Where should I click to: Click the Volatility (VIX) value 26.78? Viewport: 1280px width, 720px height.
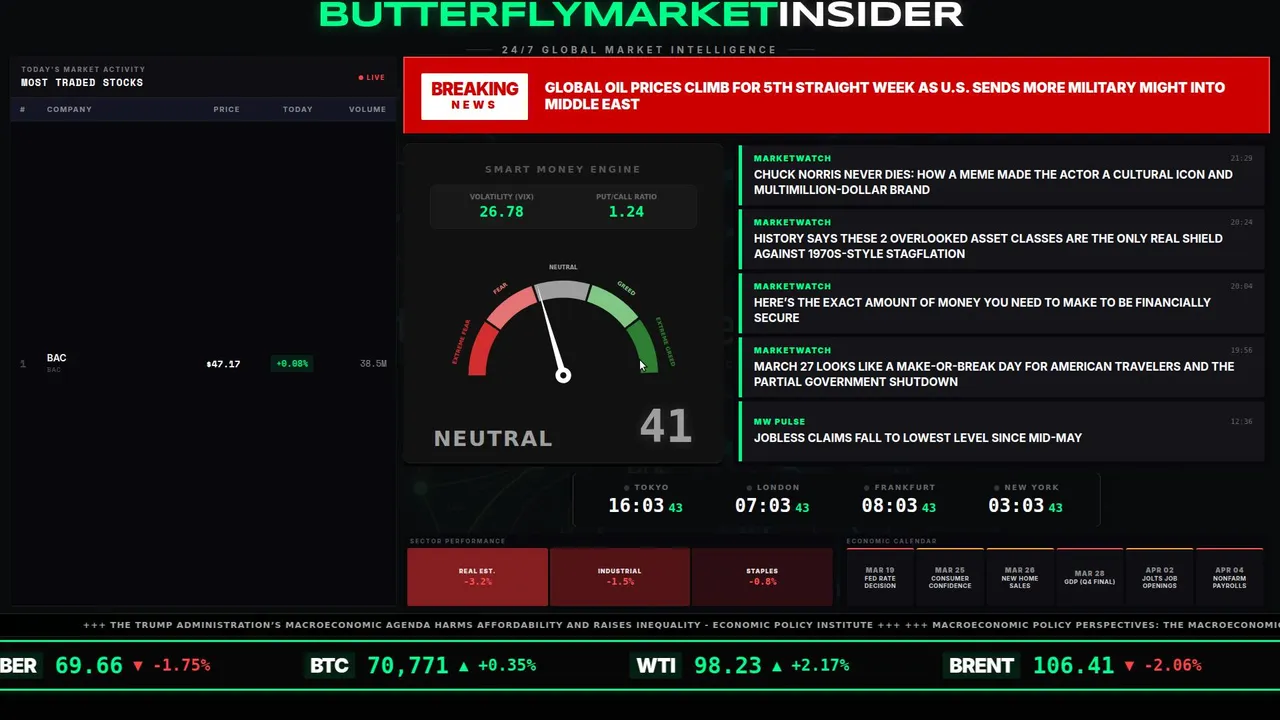coord(501,212)
